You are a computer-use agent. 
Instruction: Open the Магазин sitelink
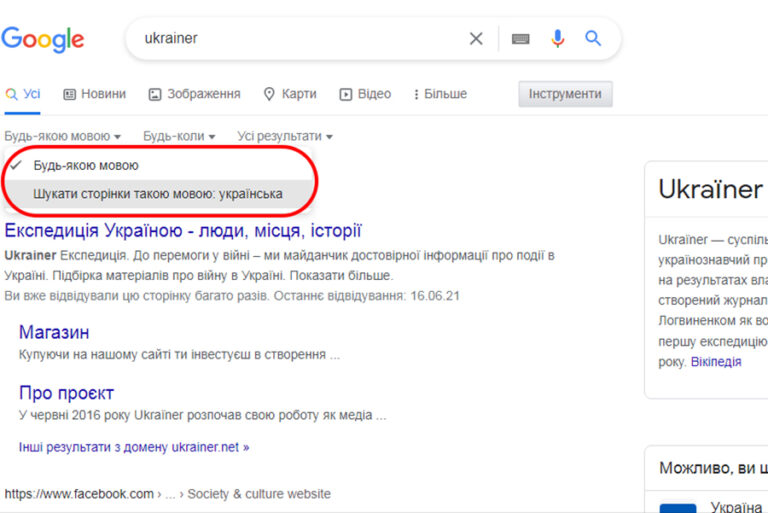54,333
